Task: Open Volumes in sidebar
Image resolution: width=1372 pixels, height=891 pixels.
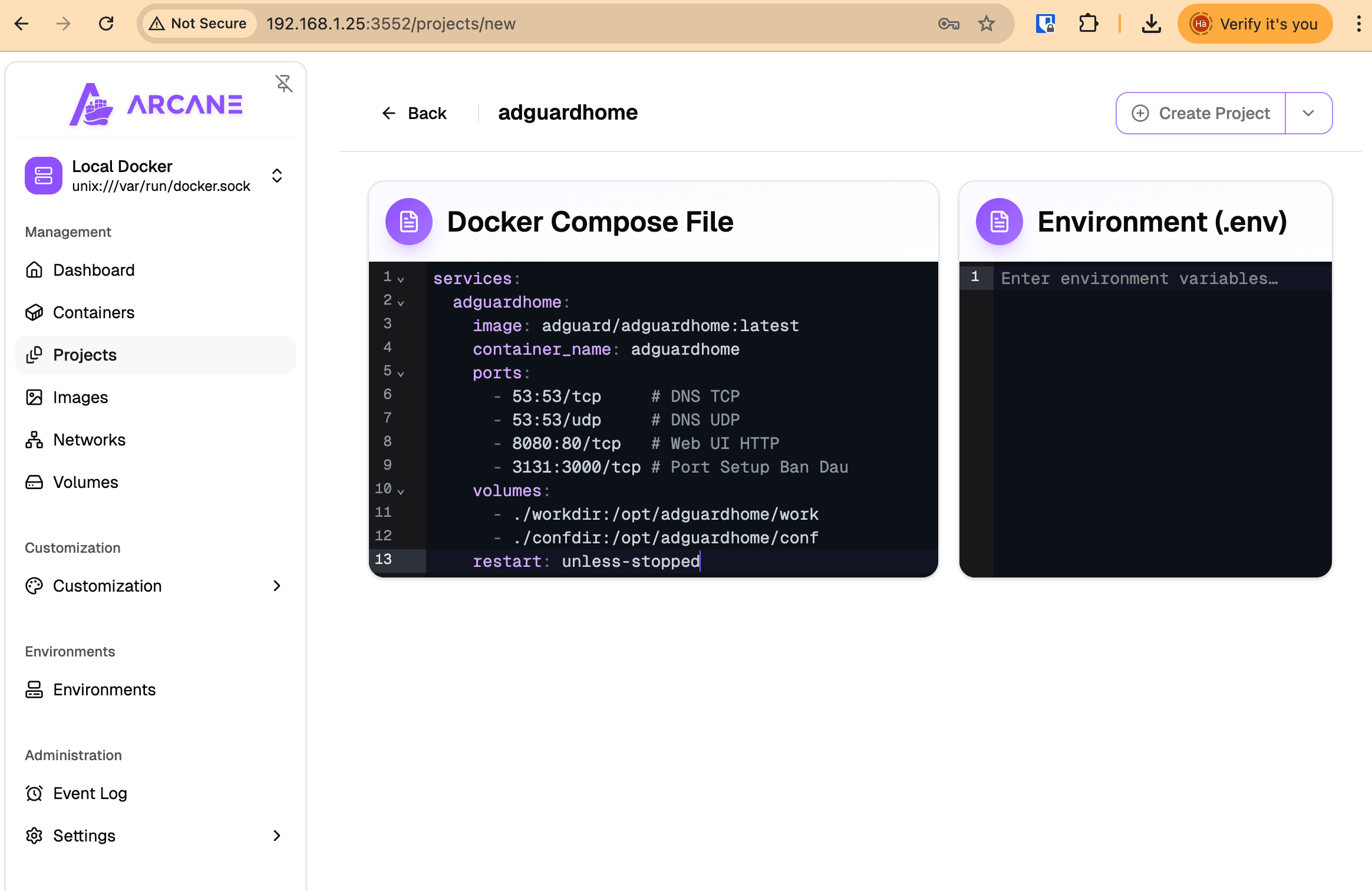Action: click(85, 482)
